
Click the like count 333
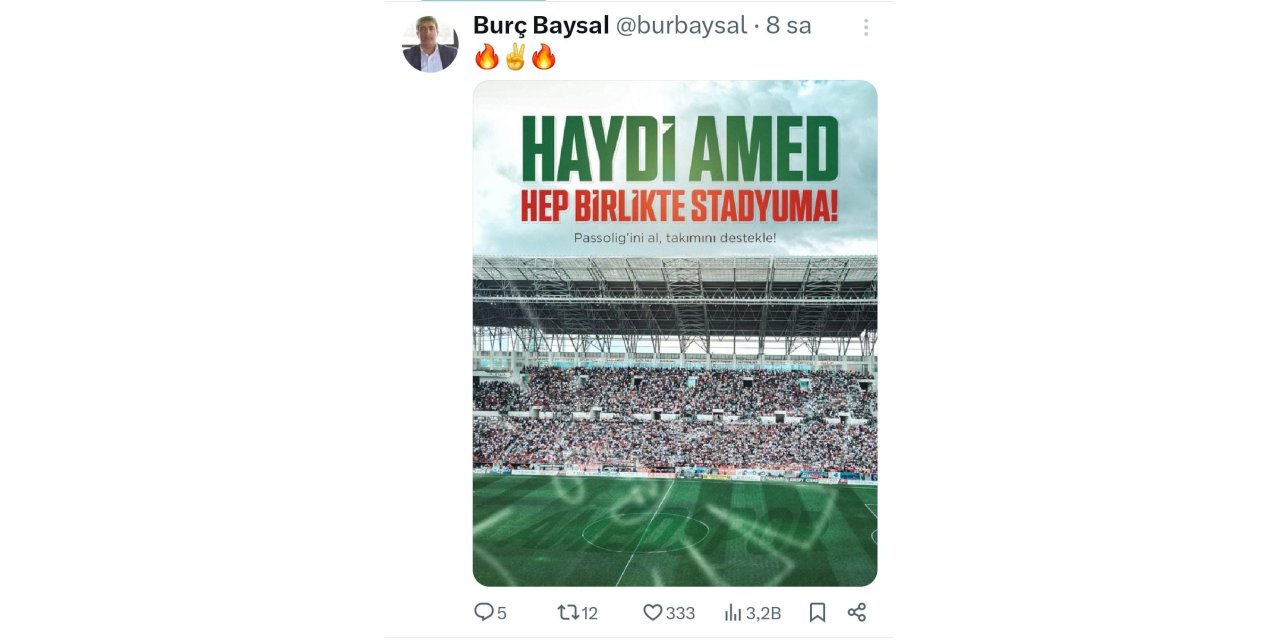680,613
